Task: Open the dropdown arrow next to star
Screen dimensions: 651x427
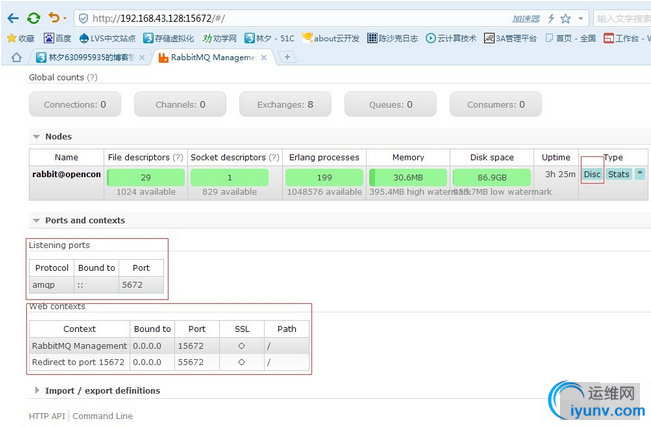Action: pyautogui.click(x=580, y=19)
